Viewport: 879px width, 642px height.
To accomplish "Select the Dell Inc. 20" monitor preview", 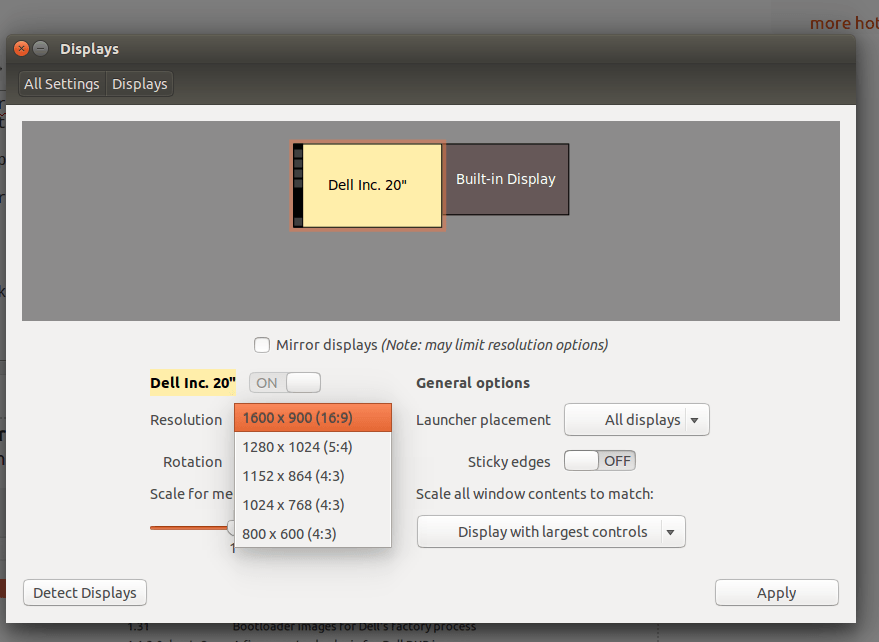I will (368, 185).
